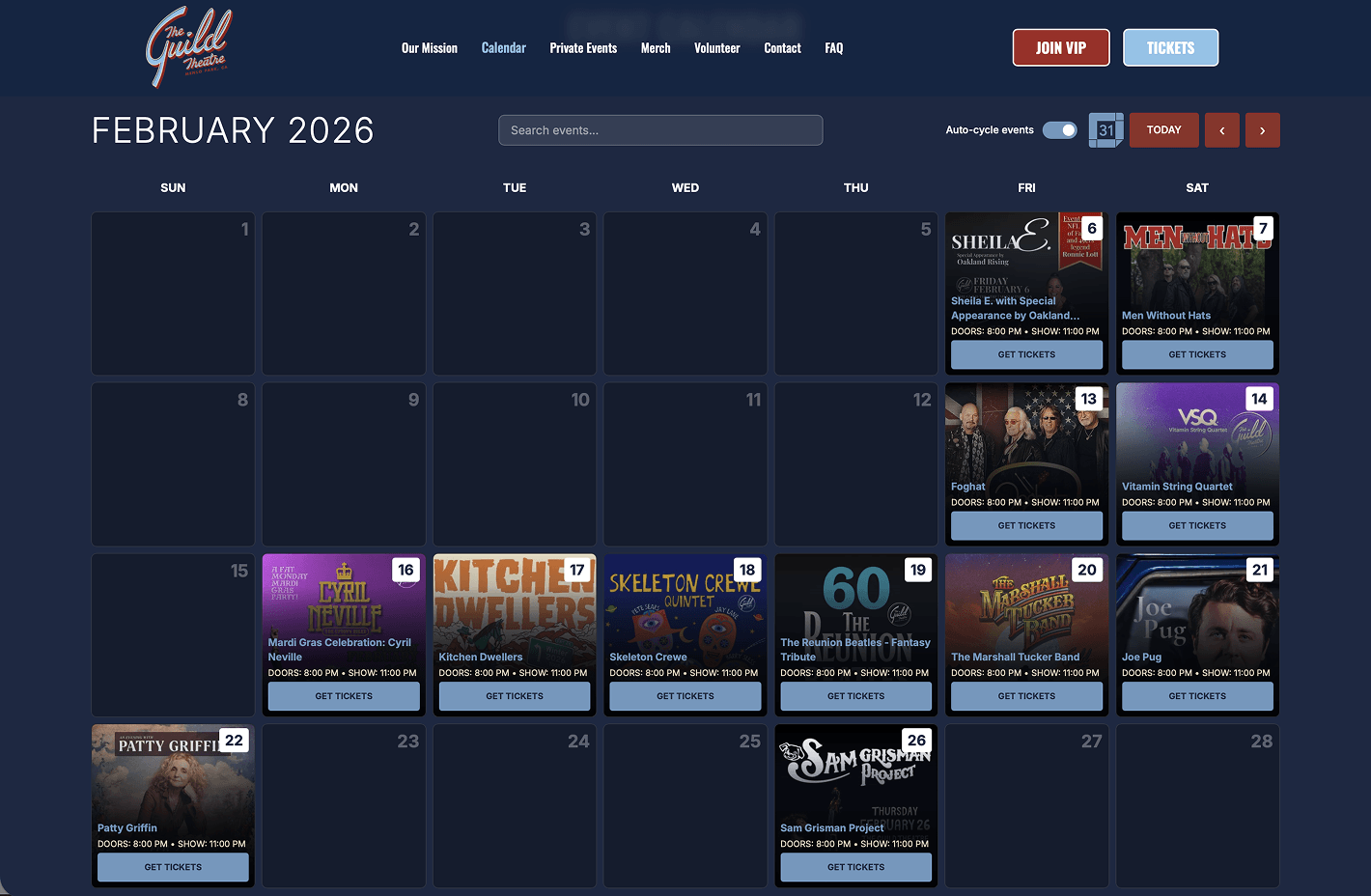
Task: Get tickets for Skeleton Crewe
Action: (685, 696)
